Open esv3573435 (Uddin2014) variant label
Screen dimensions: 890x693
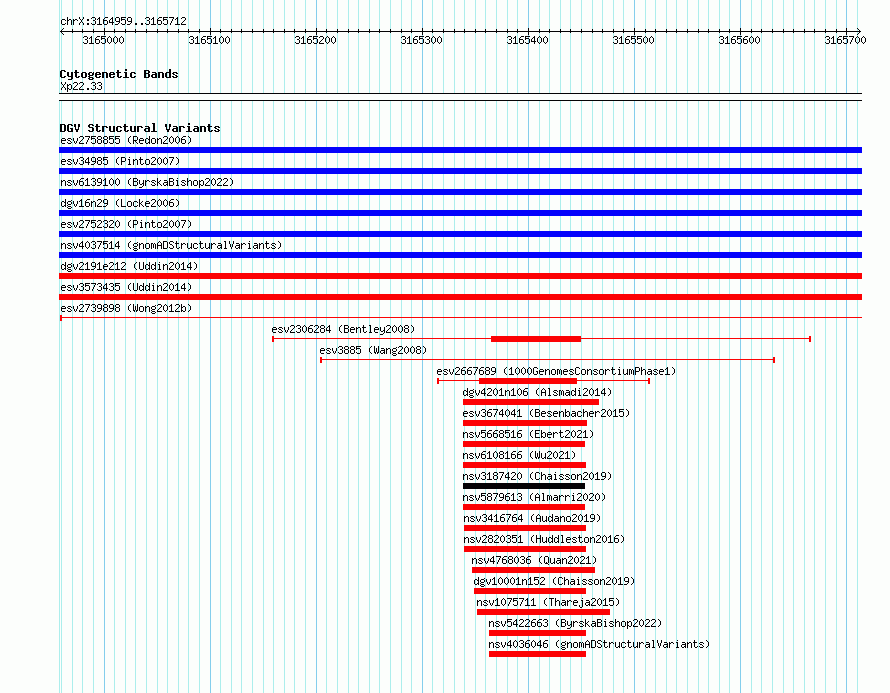[126, 287]
